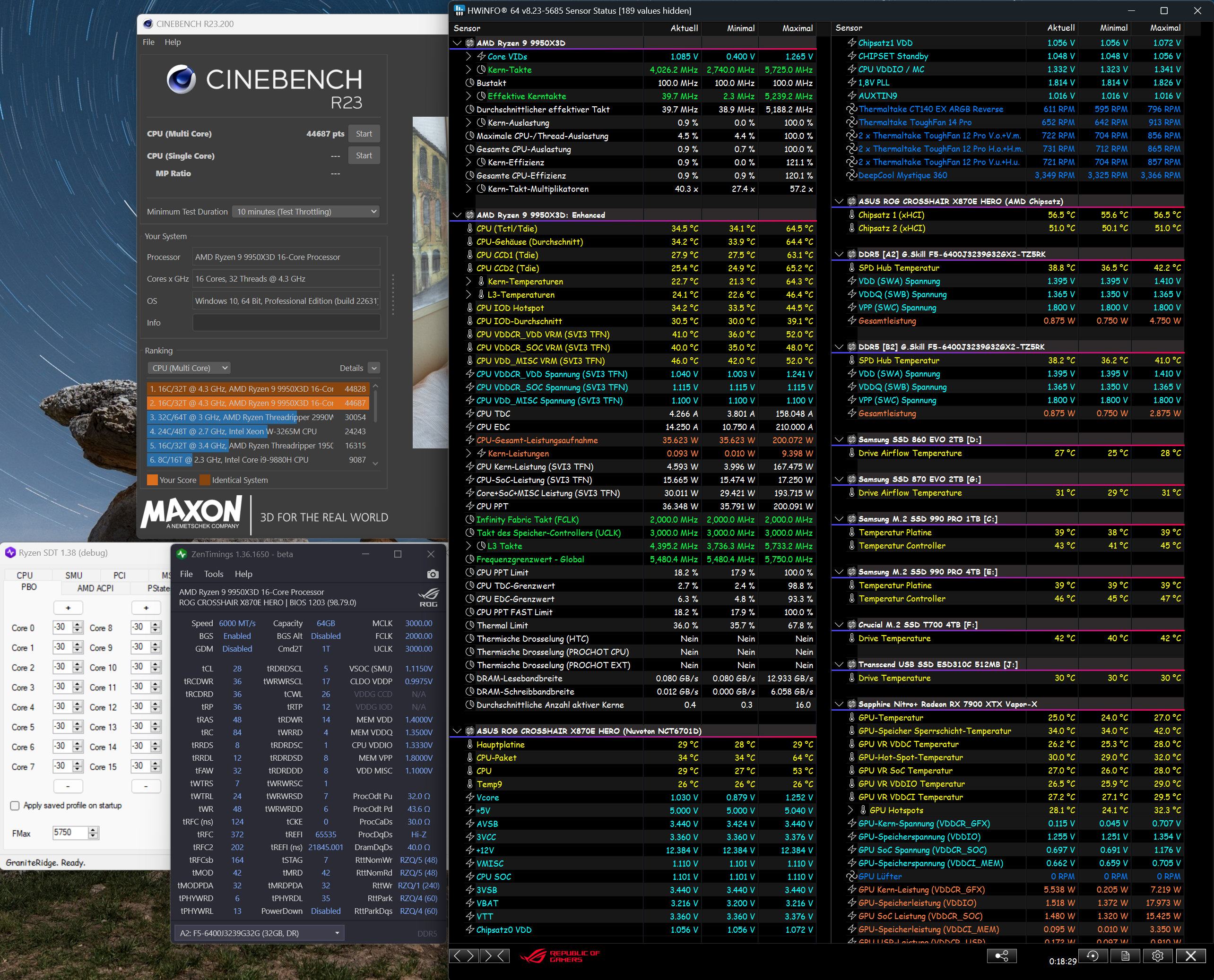
Task: Open HWiNFO sensor settings gear icon
Action: click(x=1158, y=956)
